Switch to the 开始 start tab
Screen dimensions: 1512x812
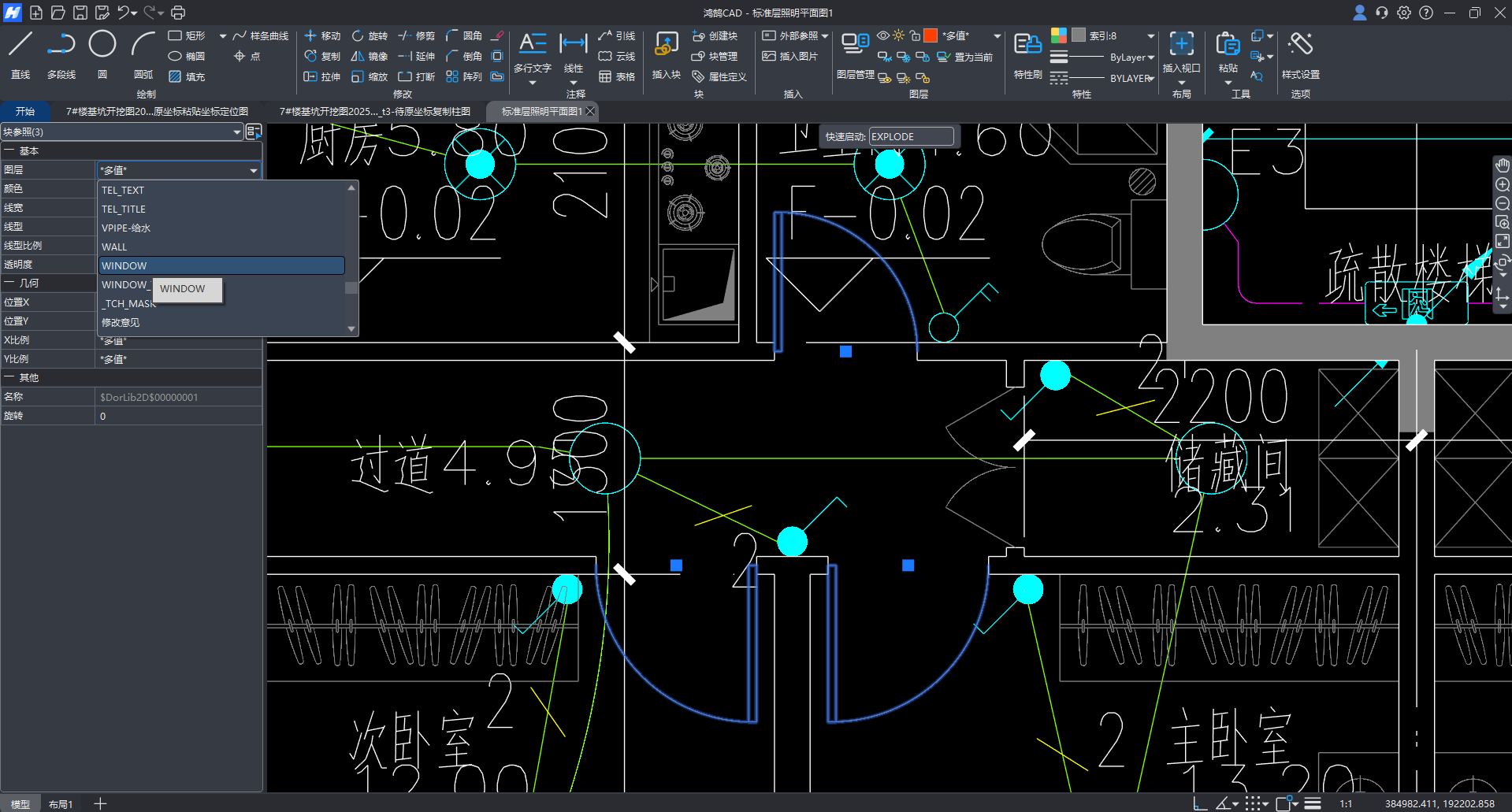(x=25, y=112)
